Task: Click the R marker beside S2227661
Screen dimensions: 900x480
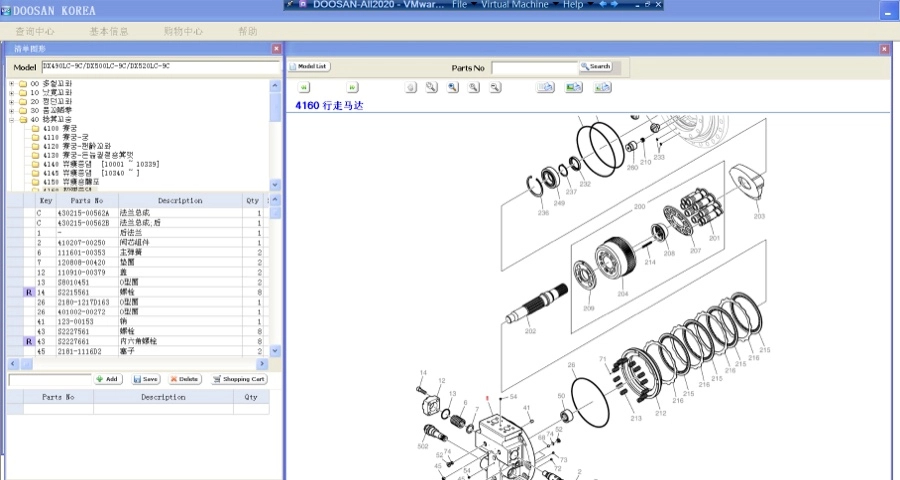Action: click(x=29, y=341)
